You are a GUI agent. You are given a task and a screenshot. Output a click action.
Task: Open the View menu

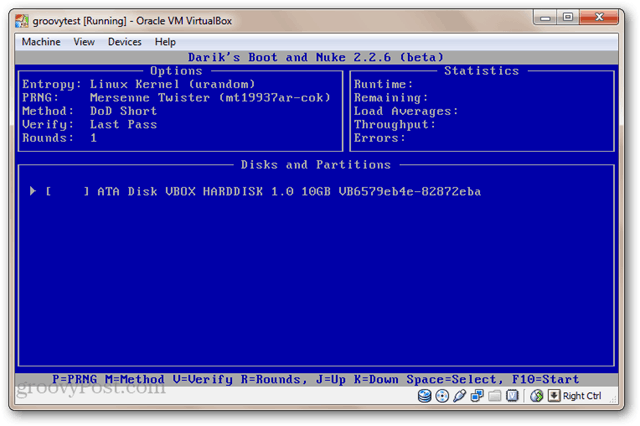tap(84, 42)
